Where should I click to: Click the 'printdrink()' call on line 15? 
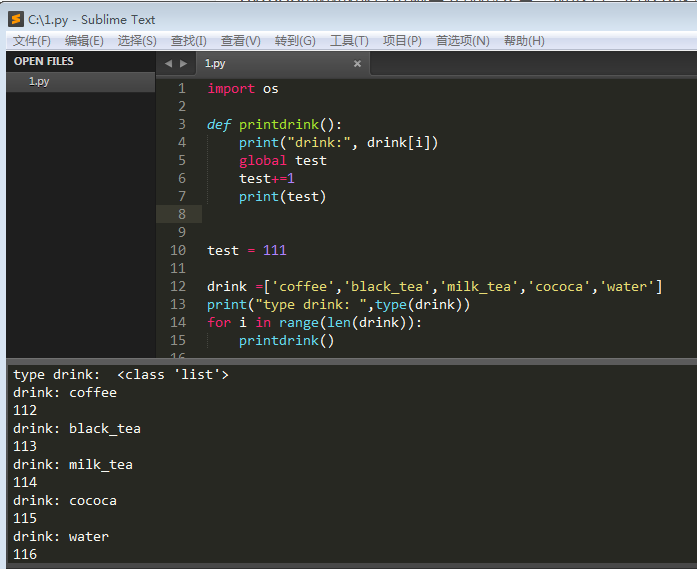[x=286, y=341]
